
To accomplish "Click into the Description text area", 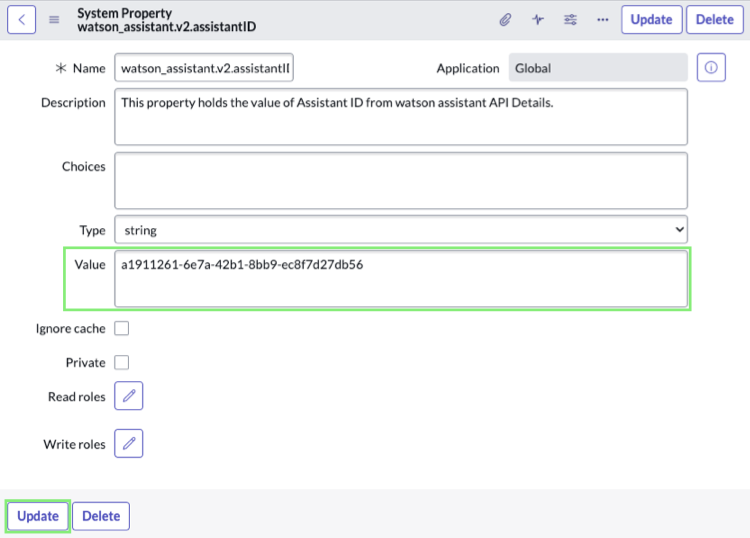I will (x=401, y=117).
